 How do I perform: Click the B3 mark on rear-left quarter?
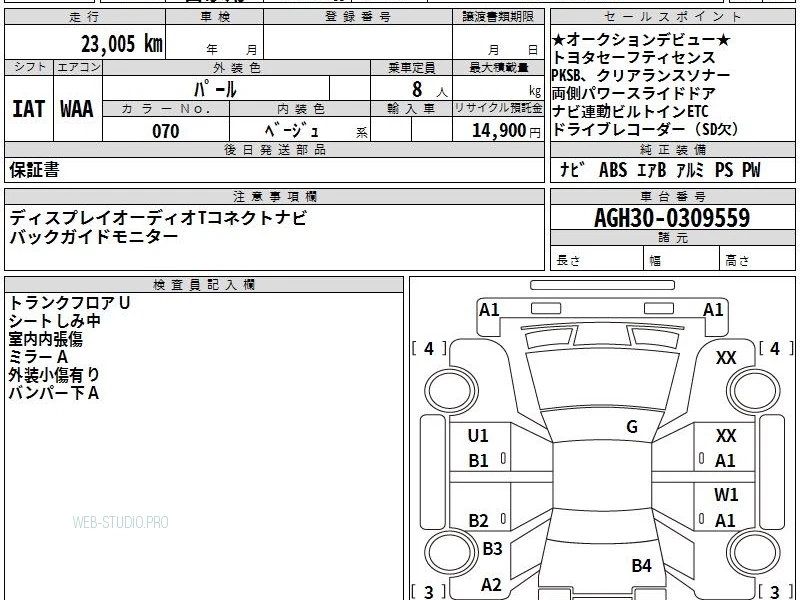492,548
